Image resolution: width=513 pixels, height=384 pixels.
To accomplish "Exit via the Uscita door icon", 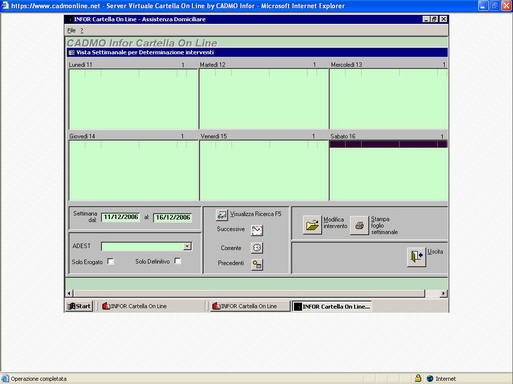I will (x=416, y=257).
